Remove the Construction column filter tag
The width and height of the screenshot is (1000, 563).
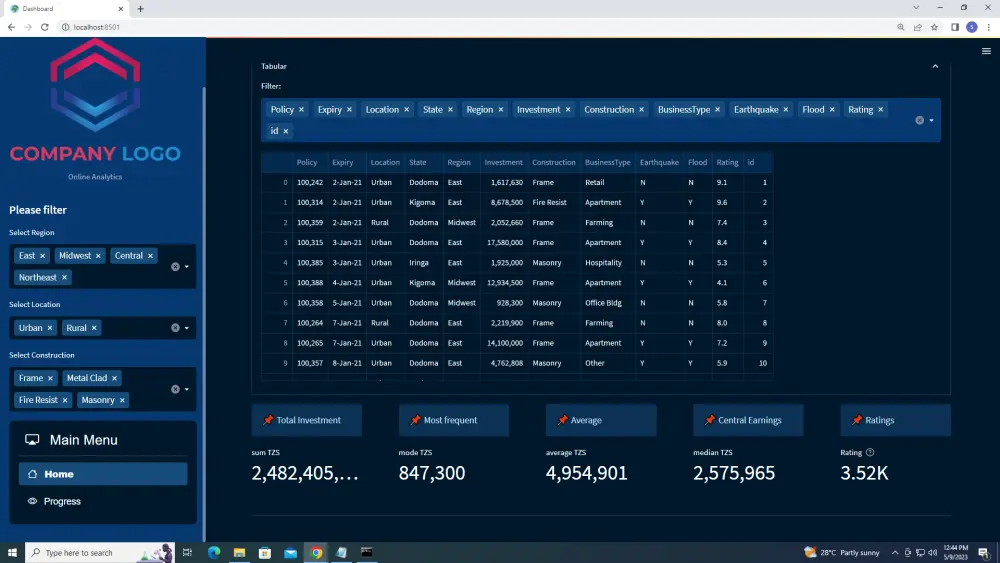click(642, 110)
